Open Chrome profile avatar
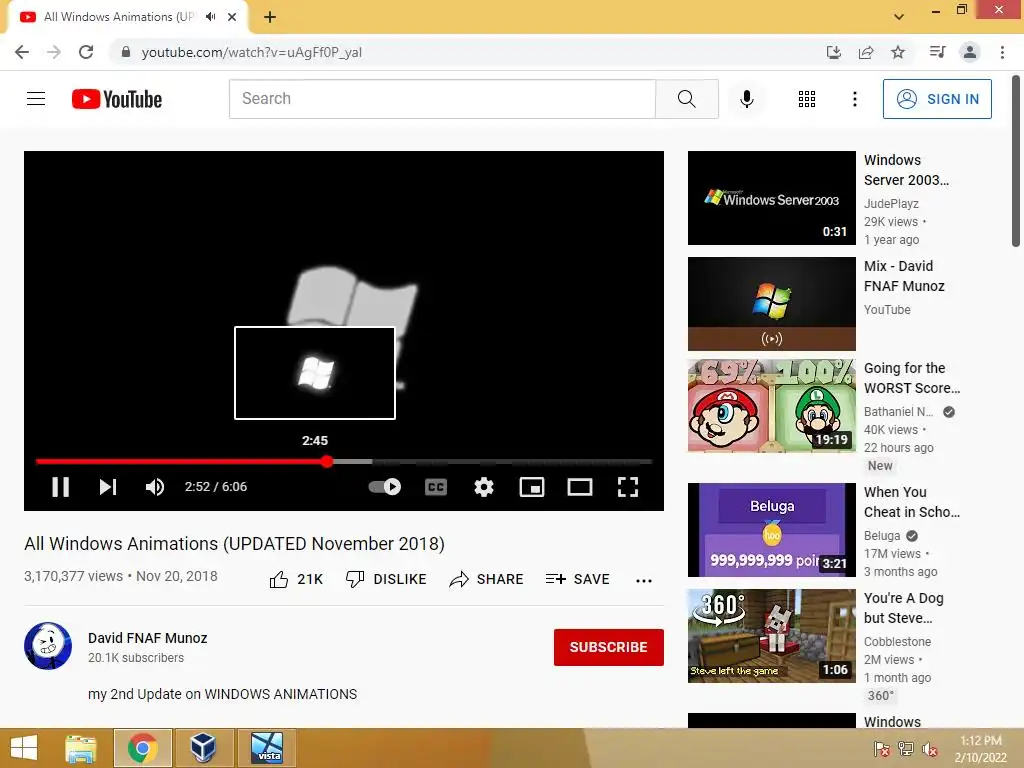This screenshot has height=768, width=1024. (x=970, y=52)
